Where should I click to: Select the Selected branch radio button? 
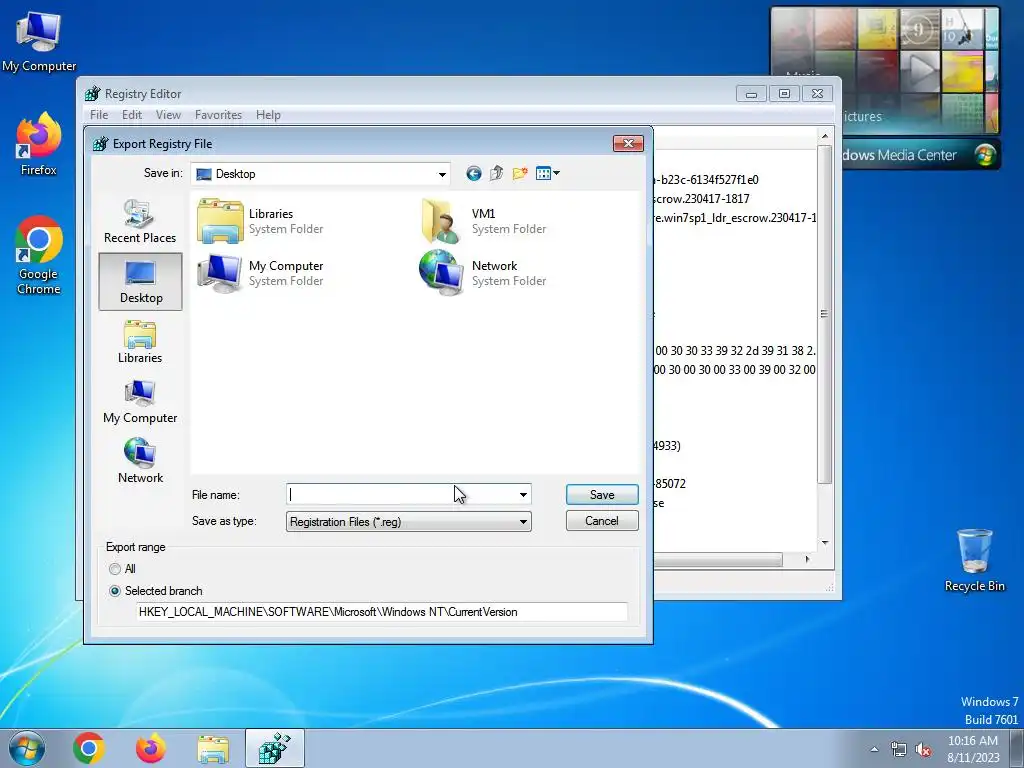115,591
